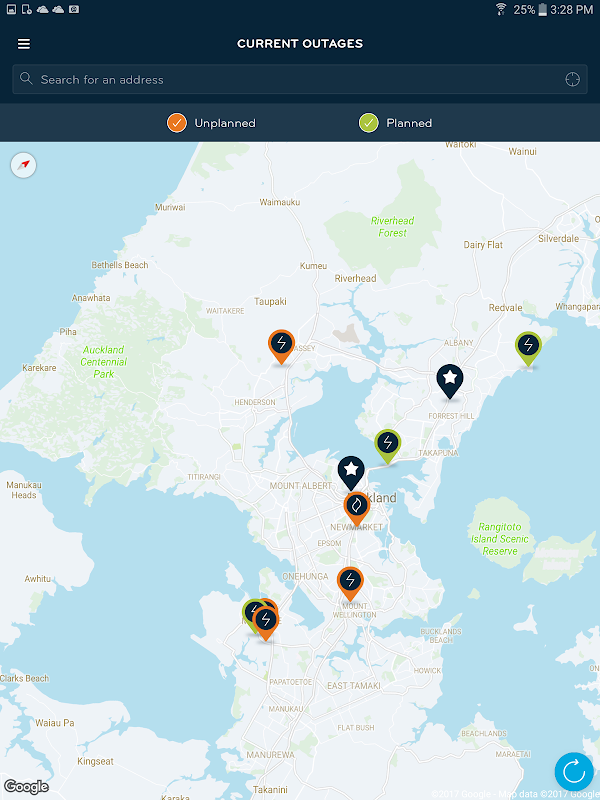Tap the Kingseat map label
This screenshot has width=600, height=800.
click(95, 761)
